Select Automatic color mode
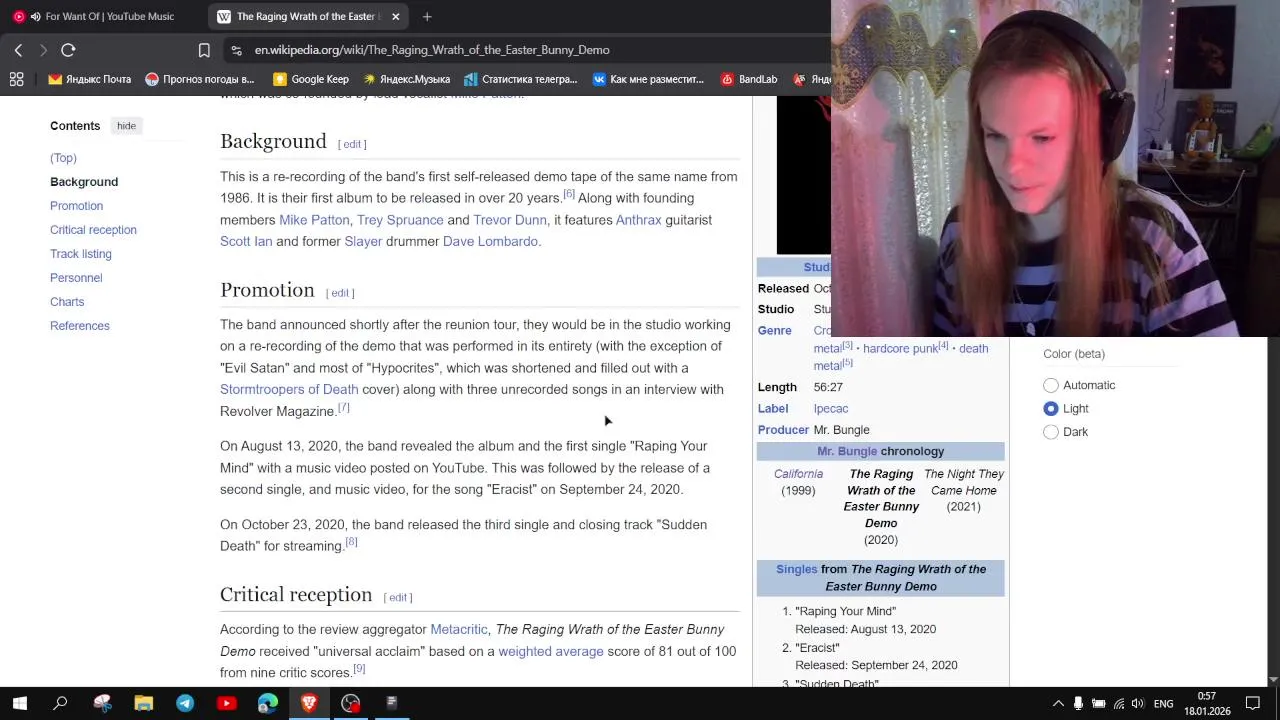 [1051, 385]
